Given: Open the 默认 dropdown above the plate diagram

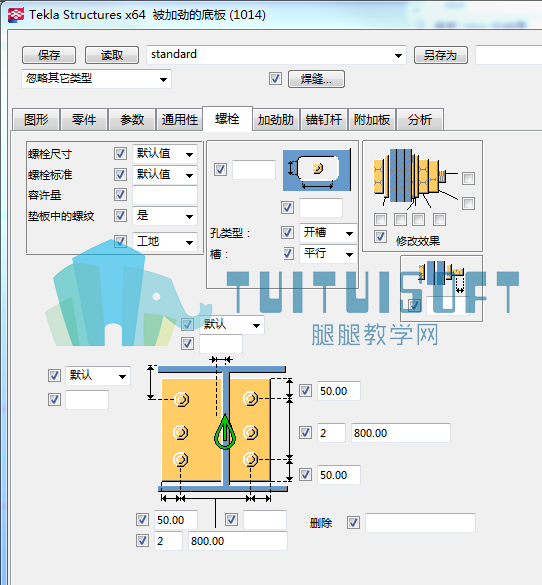Looking at the screenshot, I should click(x=232, y=325).
